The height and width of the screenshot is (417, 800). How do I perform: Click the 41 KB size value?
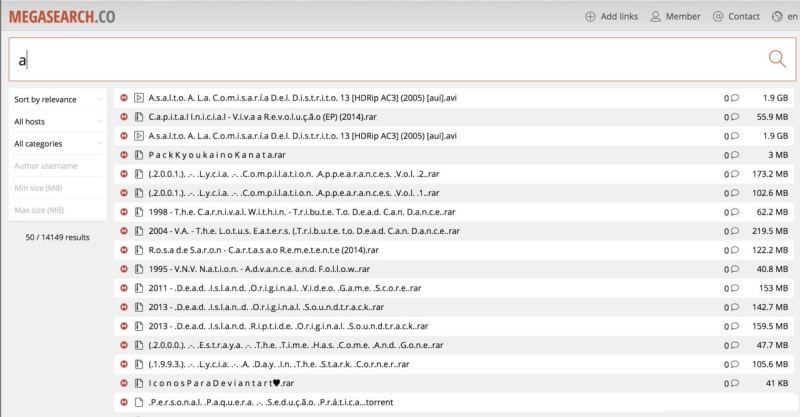777,383
